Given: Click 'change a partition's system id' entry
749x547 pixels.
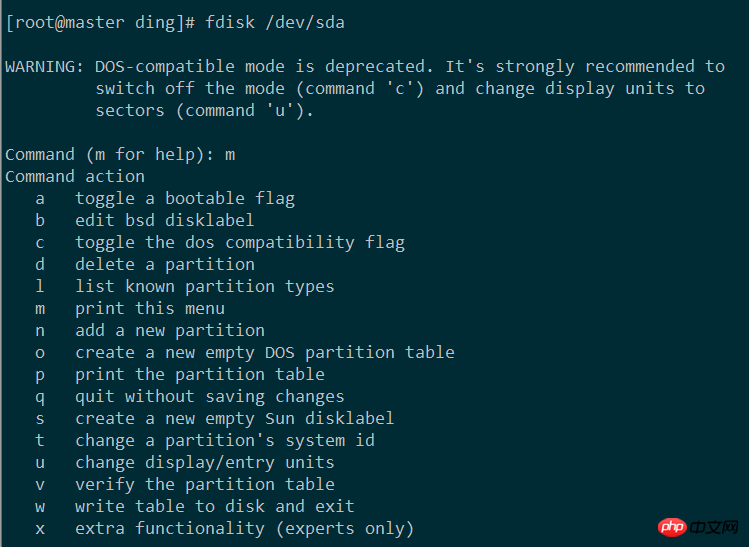Looking at the screenshot, I should click(225, 440).
